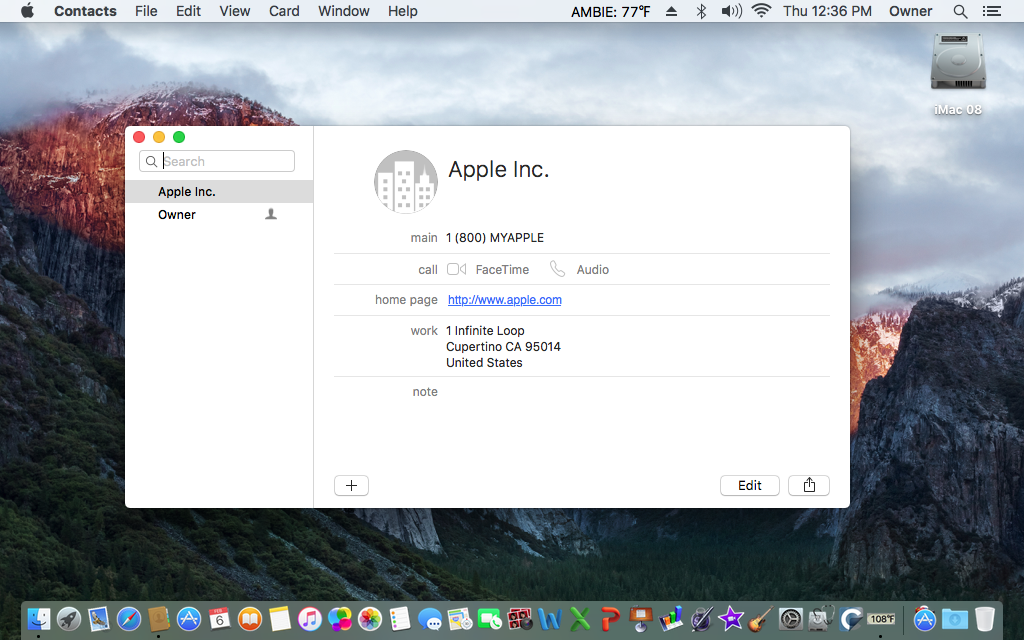This screenshot has width=1024, height=640.
Task: Open the Bluetooth status menu
Action: [x=701, y=11]
